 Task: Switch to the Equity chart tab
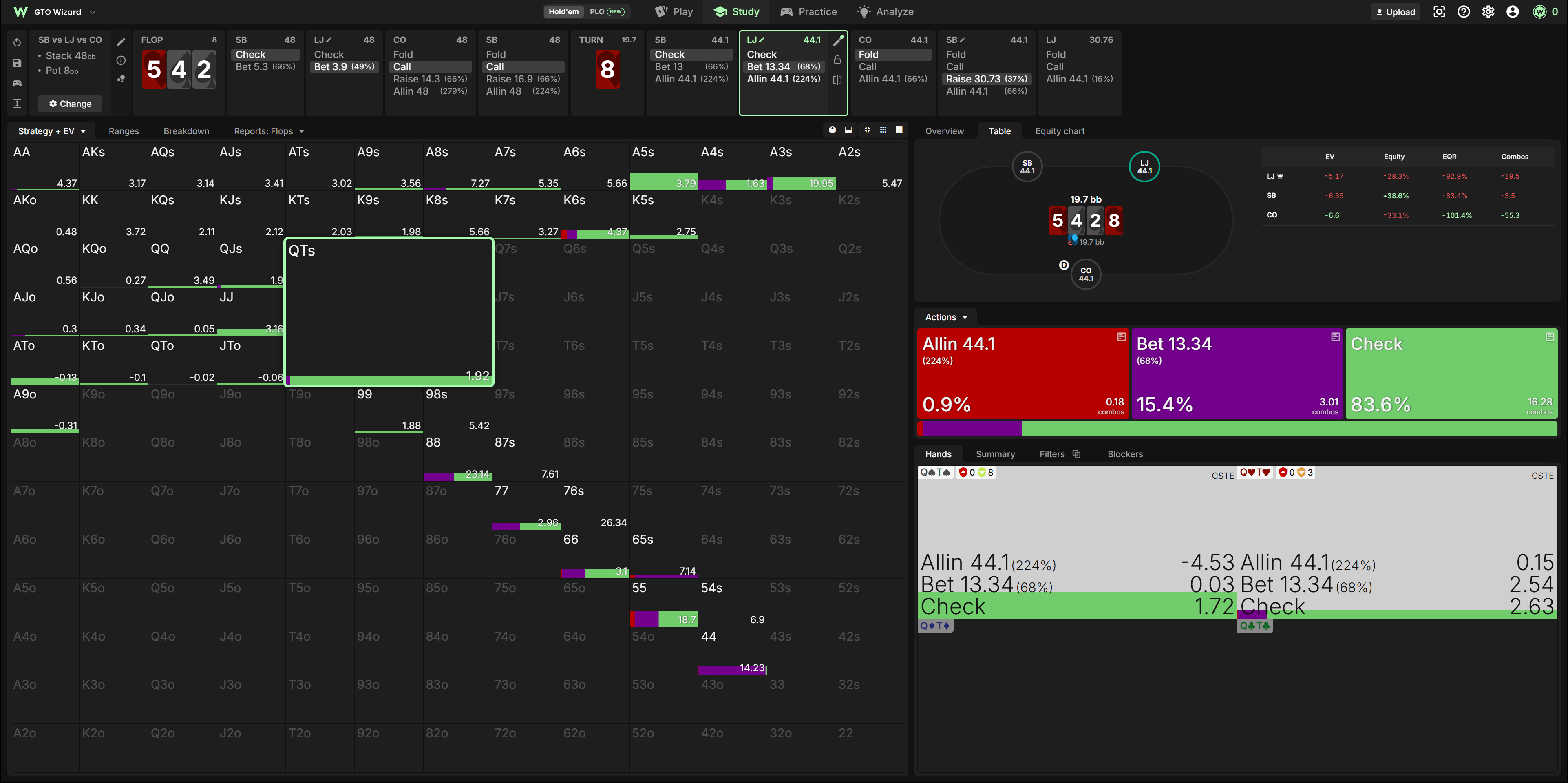coord(1060,131)
